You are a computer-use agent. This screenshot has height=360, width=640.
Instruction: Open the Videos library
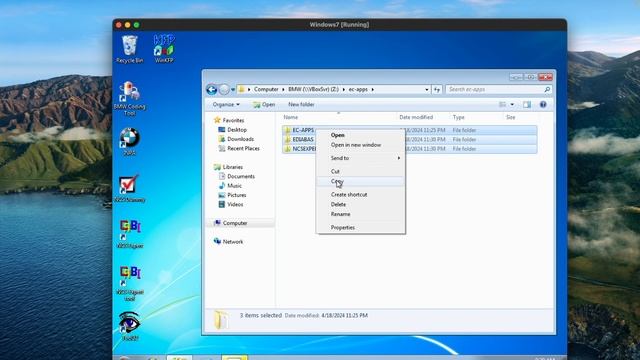tap(231, 204)
